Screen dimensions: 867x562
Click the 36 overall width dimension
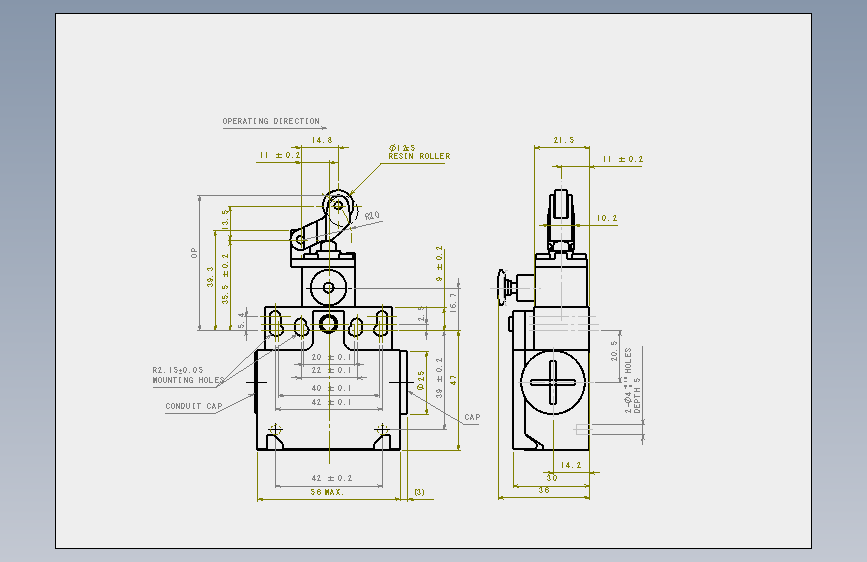point(544,490)
